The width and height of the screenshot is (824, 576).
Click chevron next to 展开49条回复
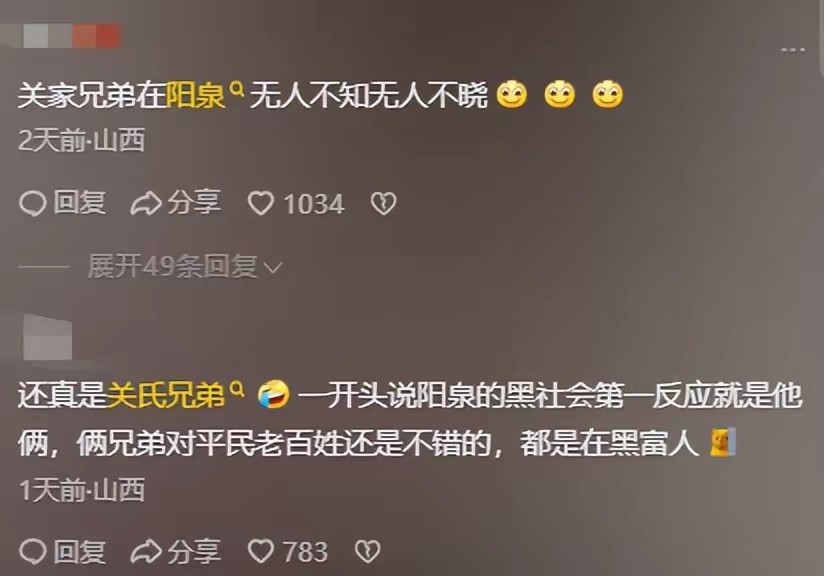click(x=273, y=268)
